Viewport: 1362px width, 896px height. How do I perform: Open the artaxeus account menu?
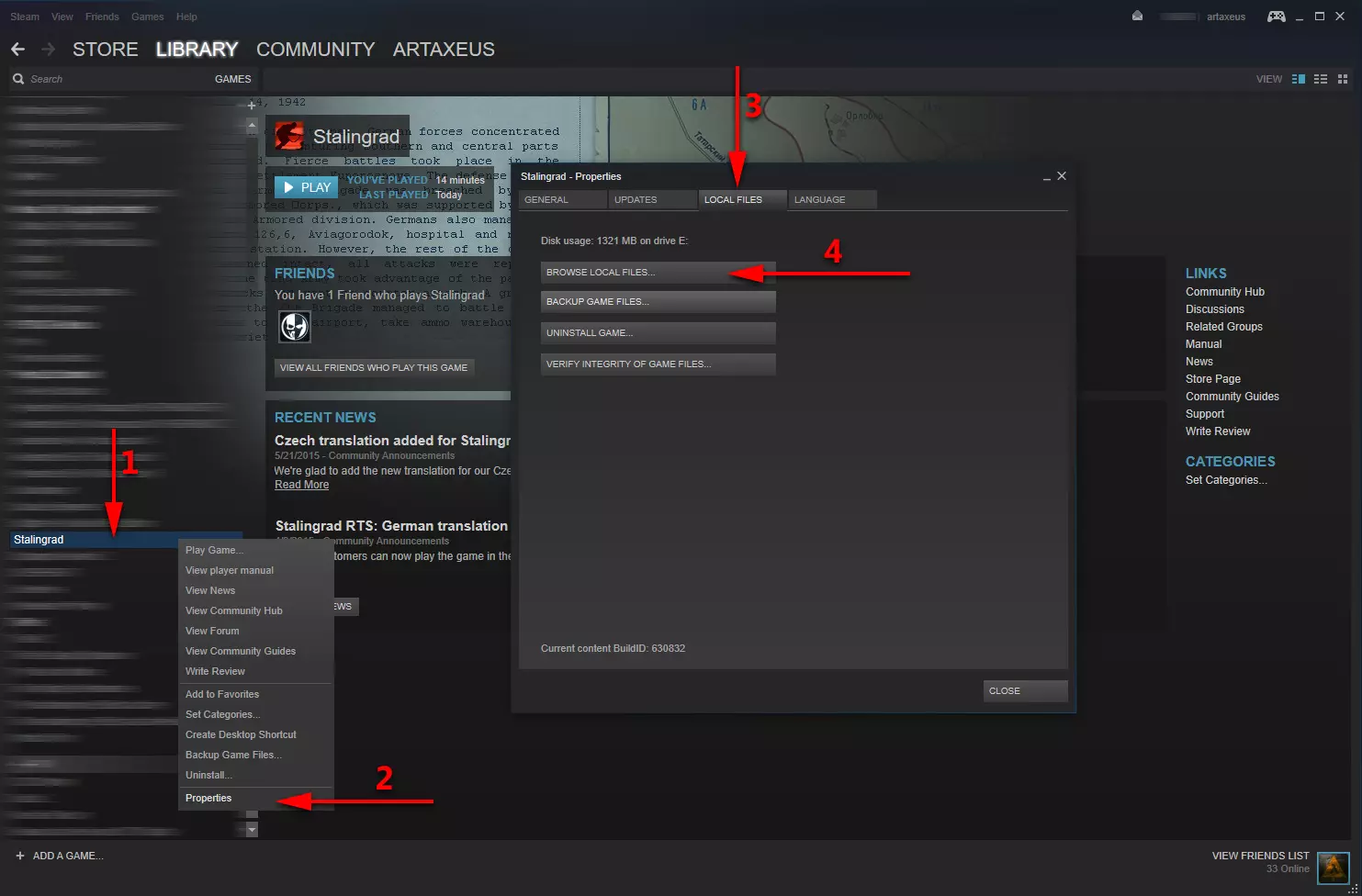[x=1225, y=17]
